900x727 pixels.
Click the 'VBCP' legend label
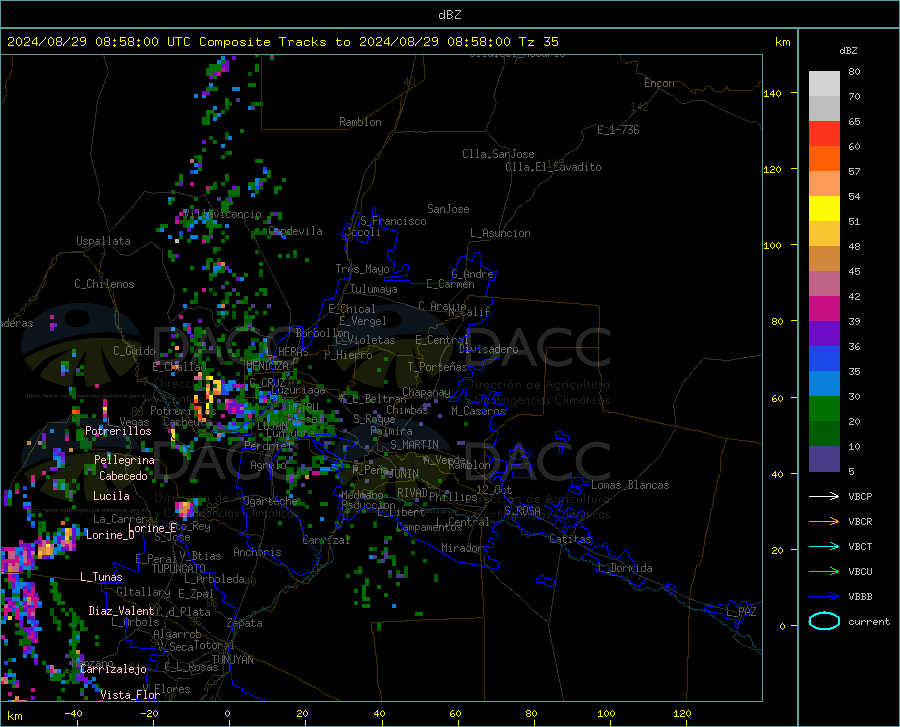[860, 496]
